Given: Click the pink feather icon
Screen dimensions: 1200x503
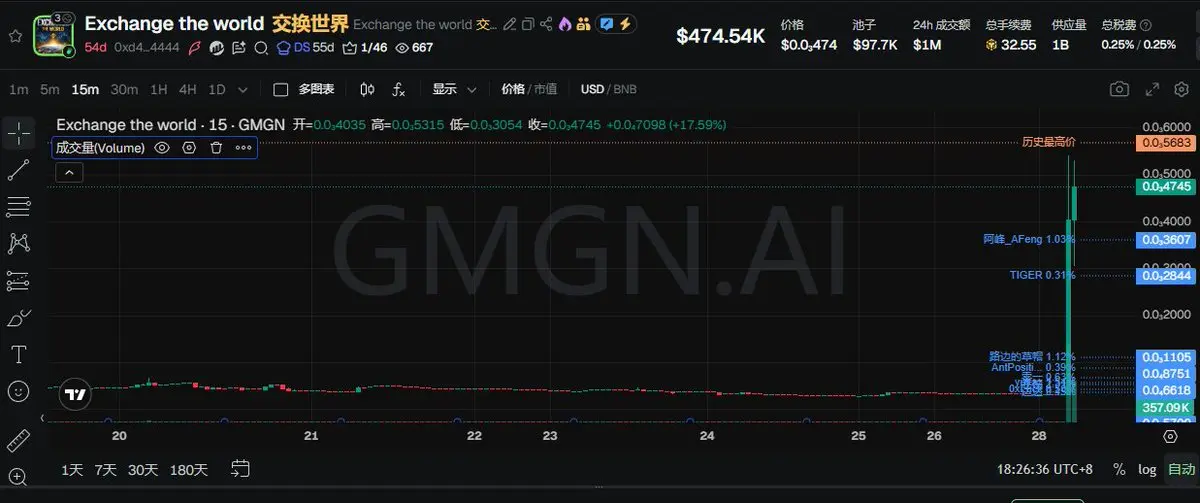Looking at the screenshot, I should point(196,47).
